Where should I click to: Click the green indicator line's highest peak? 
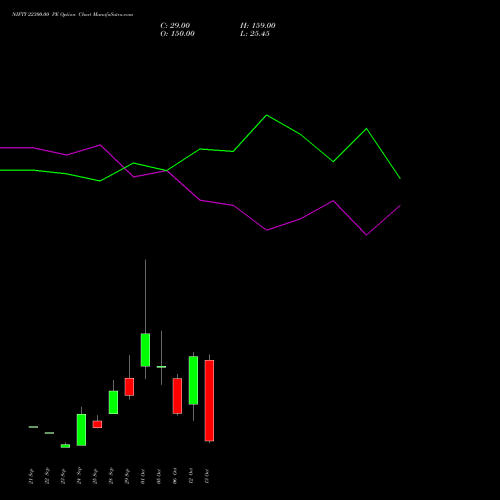pos(267,115)
